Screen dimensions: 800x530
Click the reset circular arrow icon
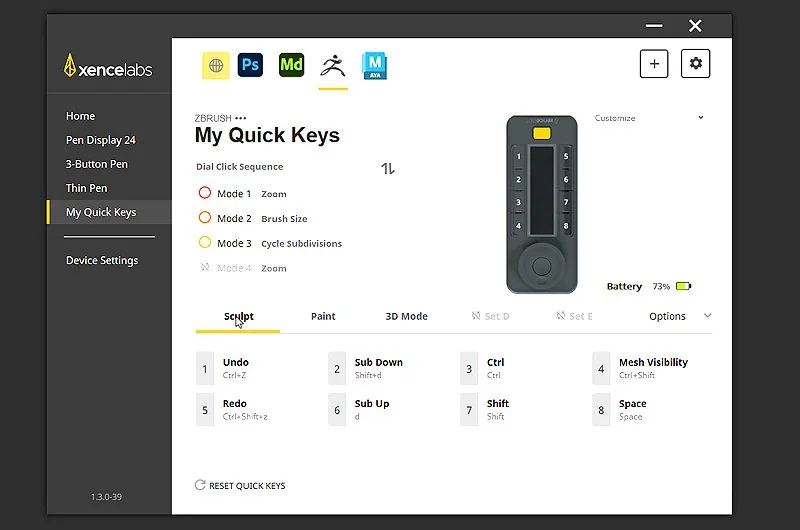pos(200,485)
